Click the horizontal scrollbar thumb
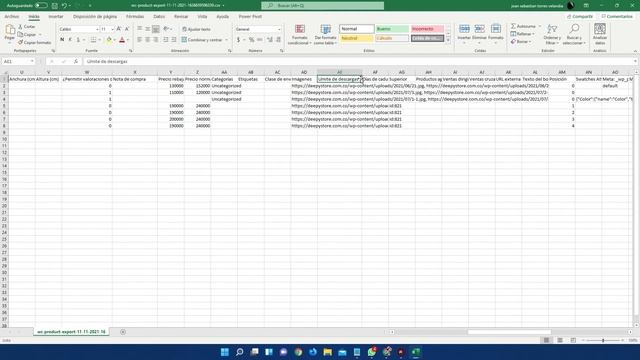 (x=509, y=332)
